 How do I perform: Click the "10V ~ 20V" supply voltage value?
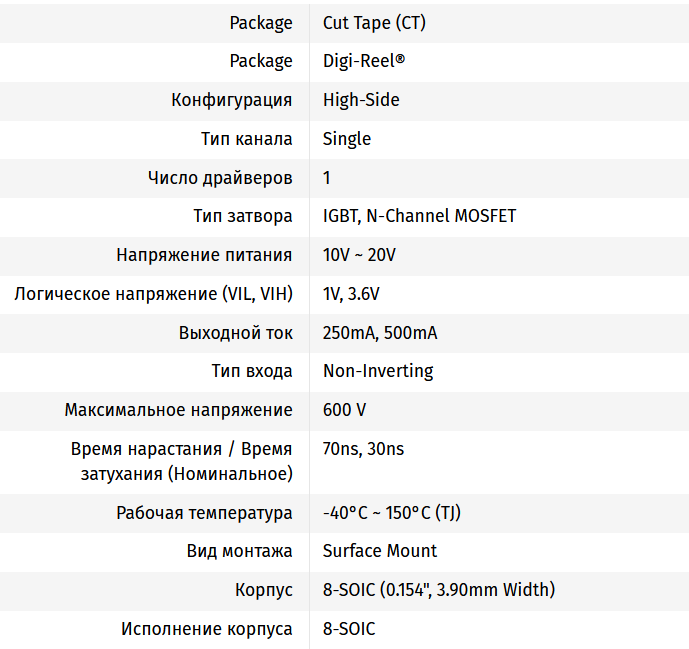pyautogui.click(x=359, y=255)
